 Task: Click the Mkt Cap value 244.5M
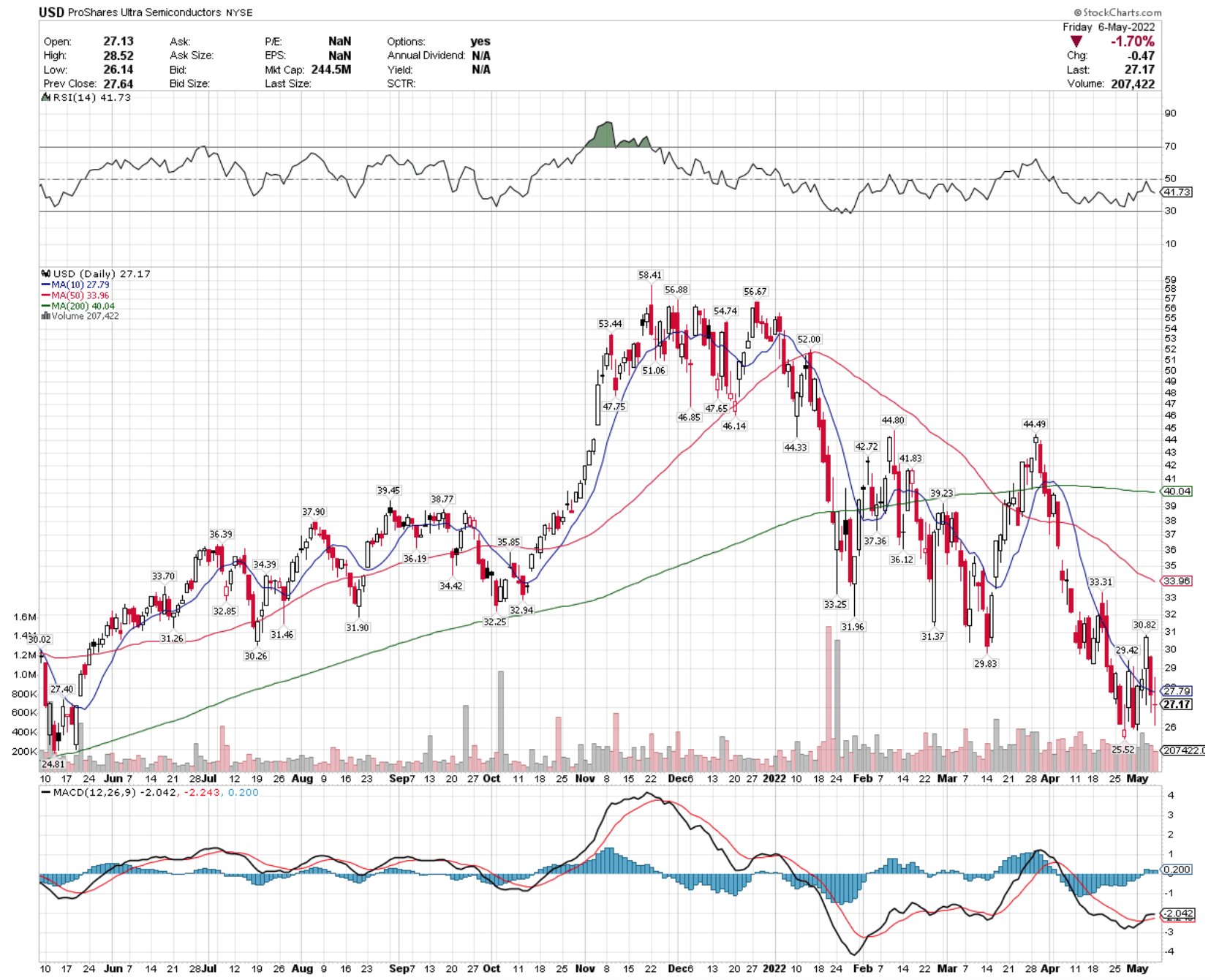coord(331,69)
